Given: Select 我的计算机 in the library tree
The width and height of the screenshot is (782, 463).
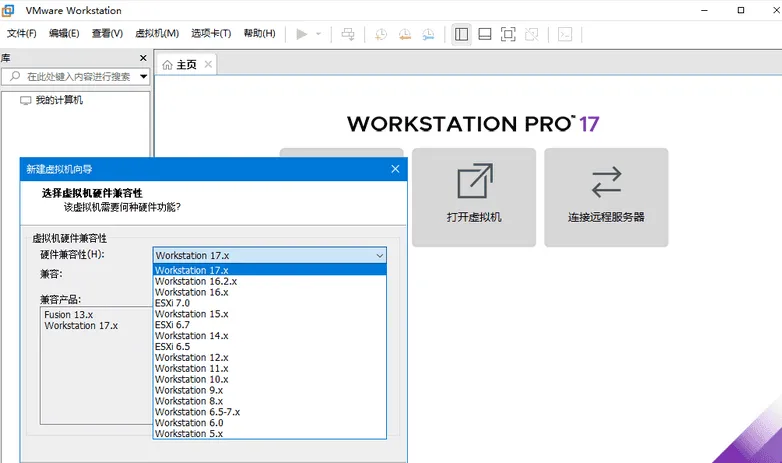Looking at the screenshot, I should click(x=59, y=101).
